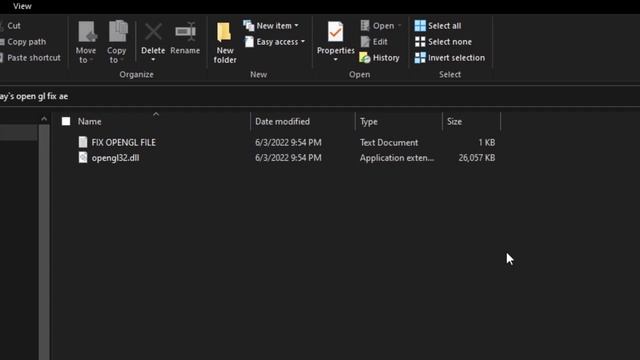
Task: Select the opengl32.dll file
Action: (115, 158)
